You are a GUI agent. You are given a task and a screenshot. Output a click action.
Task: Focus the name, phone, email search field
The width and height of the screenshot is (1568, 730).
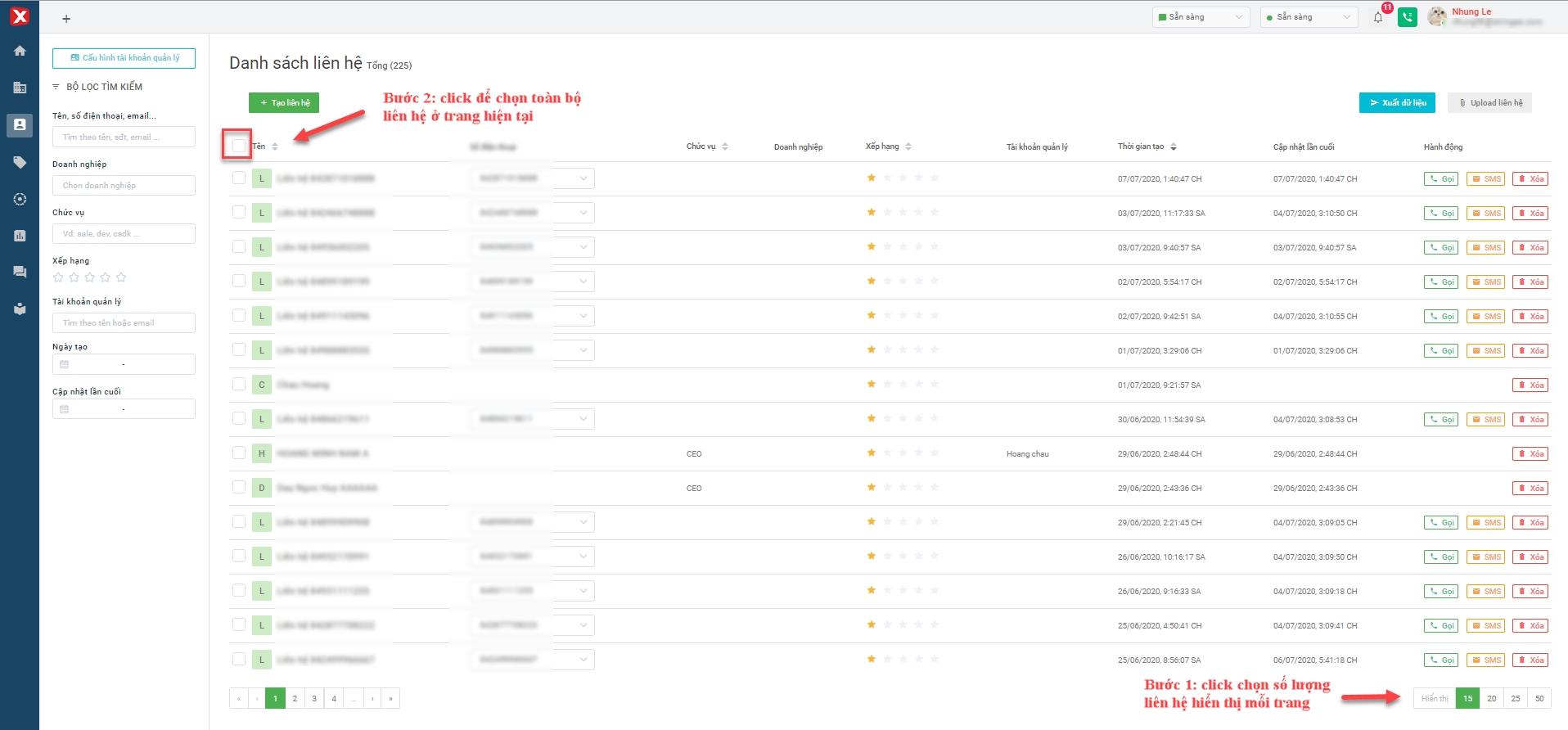(124, 137)
